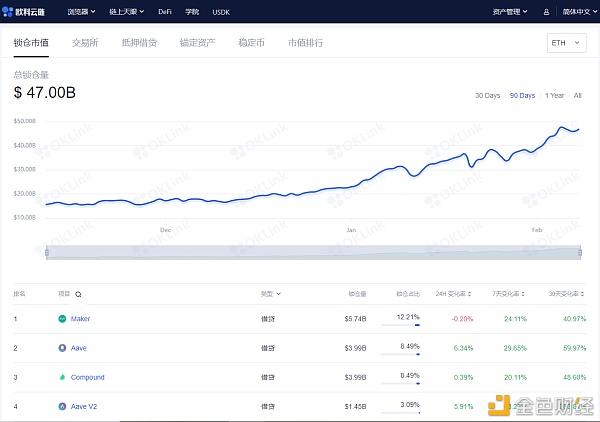600x422 pixels.
Task: Open the user account icon
Action: tap(546, 12)
